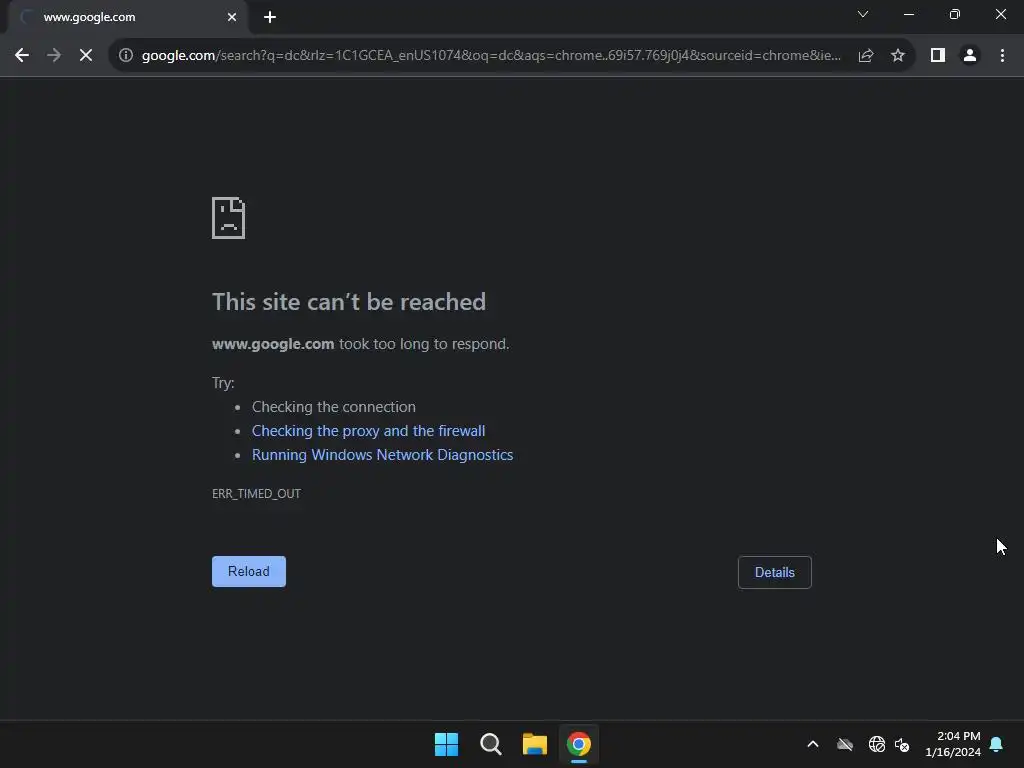Minimize the Chrome window
Viewport: 1024px width, 768px height.
(x=908, y=14)
